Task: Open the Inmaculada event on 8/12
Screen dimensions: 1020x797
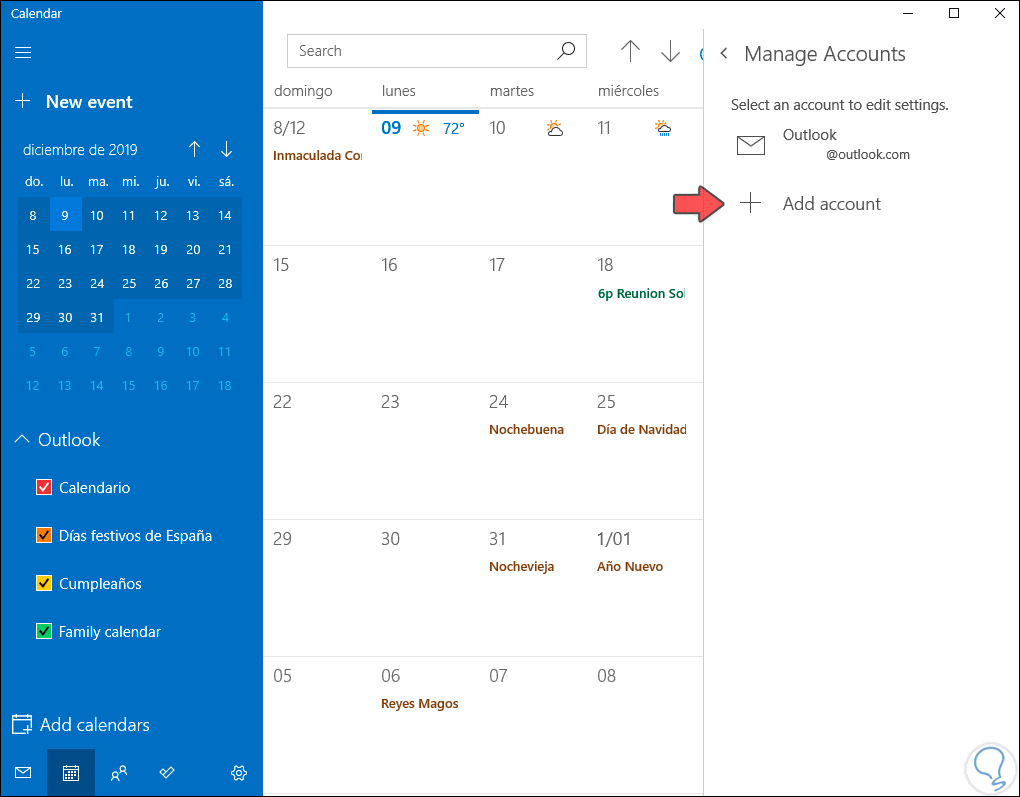Action: (x=317, y=156)
